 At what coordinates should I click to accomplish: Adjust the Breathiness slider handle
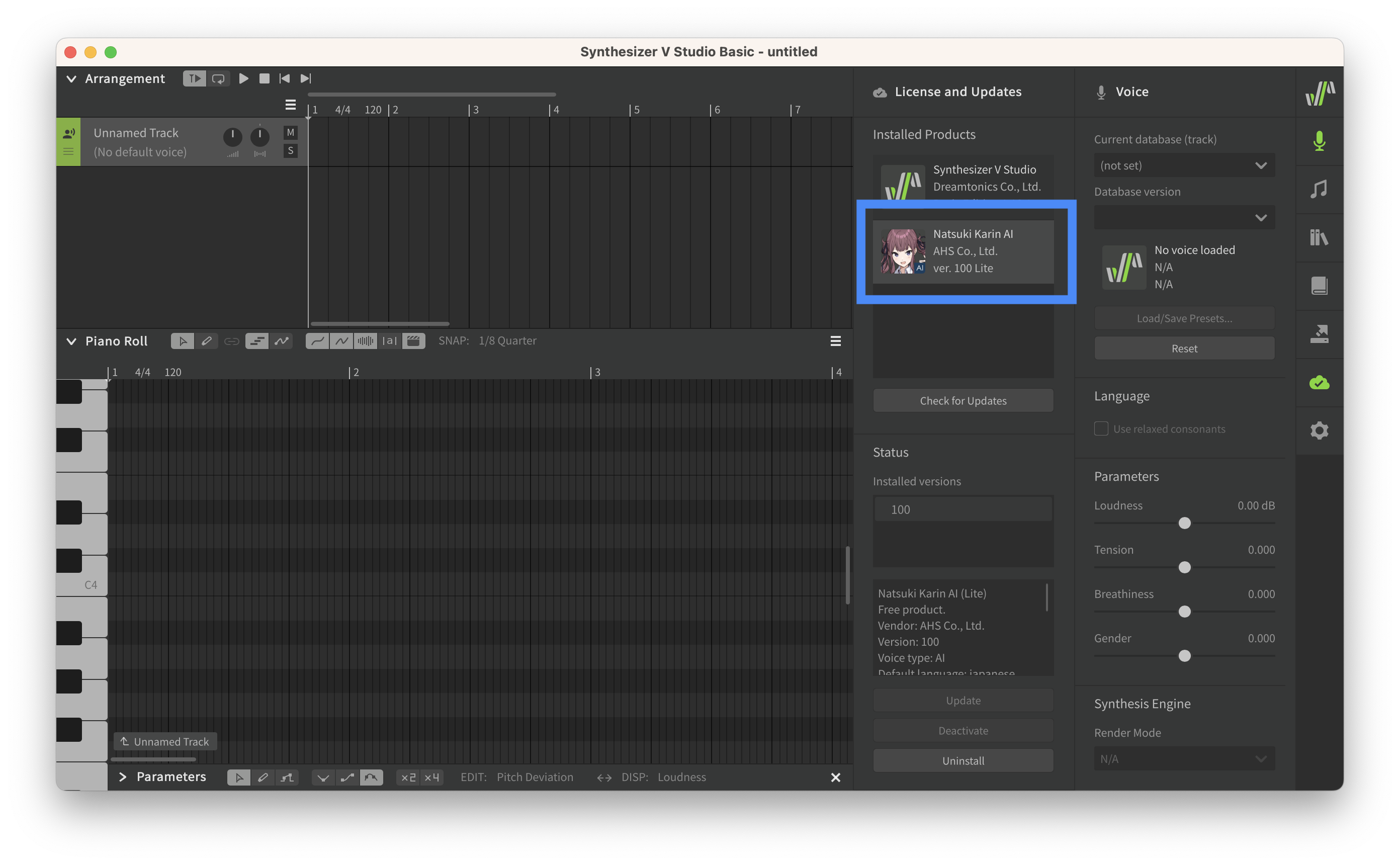pos(1184,611)
